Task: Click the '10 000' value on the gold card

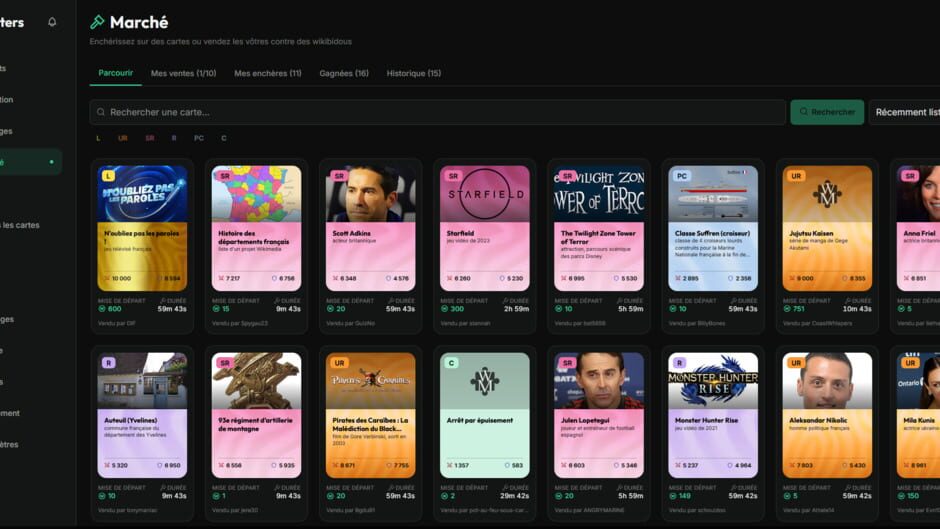Action: [121, 278]
